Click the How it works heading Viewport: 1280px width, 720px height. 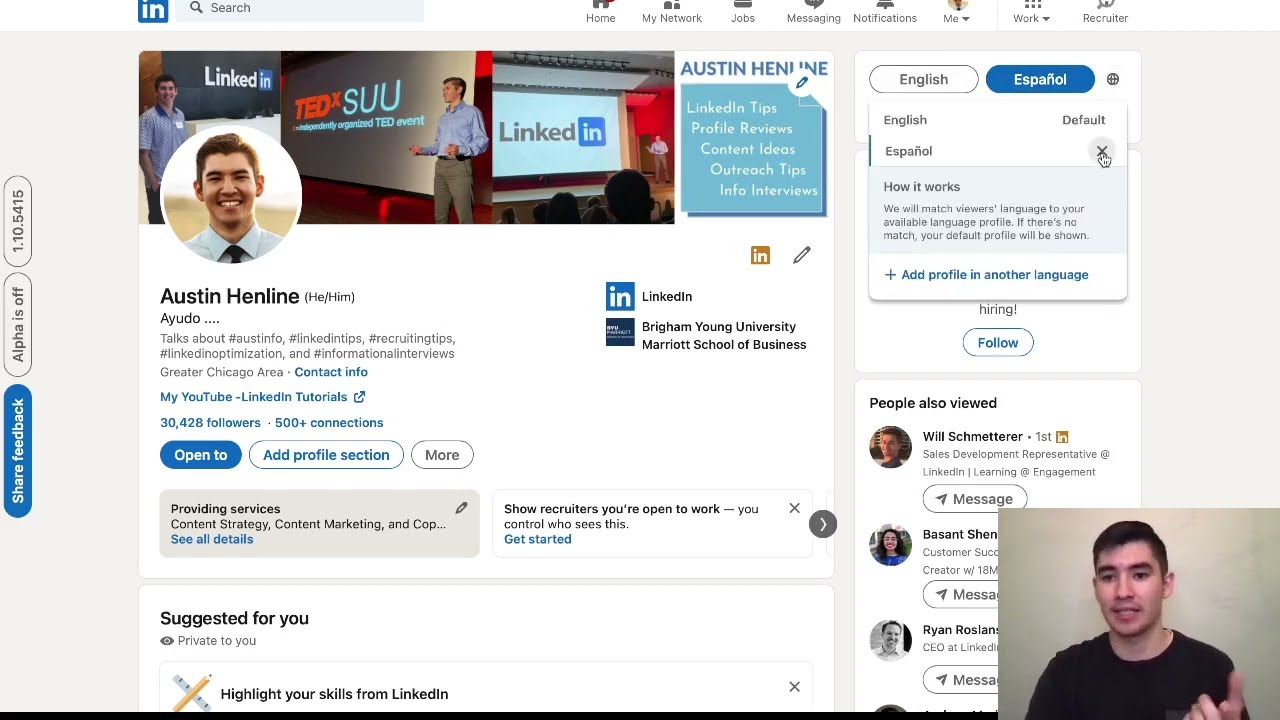921,187
